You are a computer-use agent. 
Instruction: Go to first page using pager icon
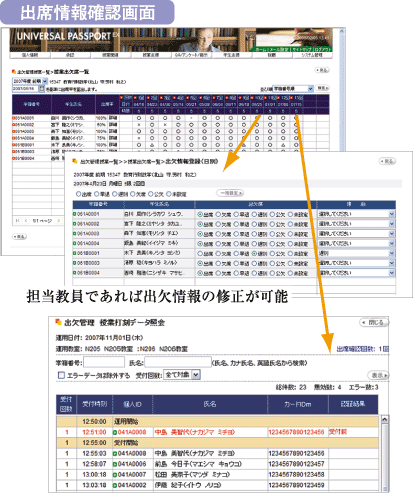click(18, 221)
